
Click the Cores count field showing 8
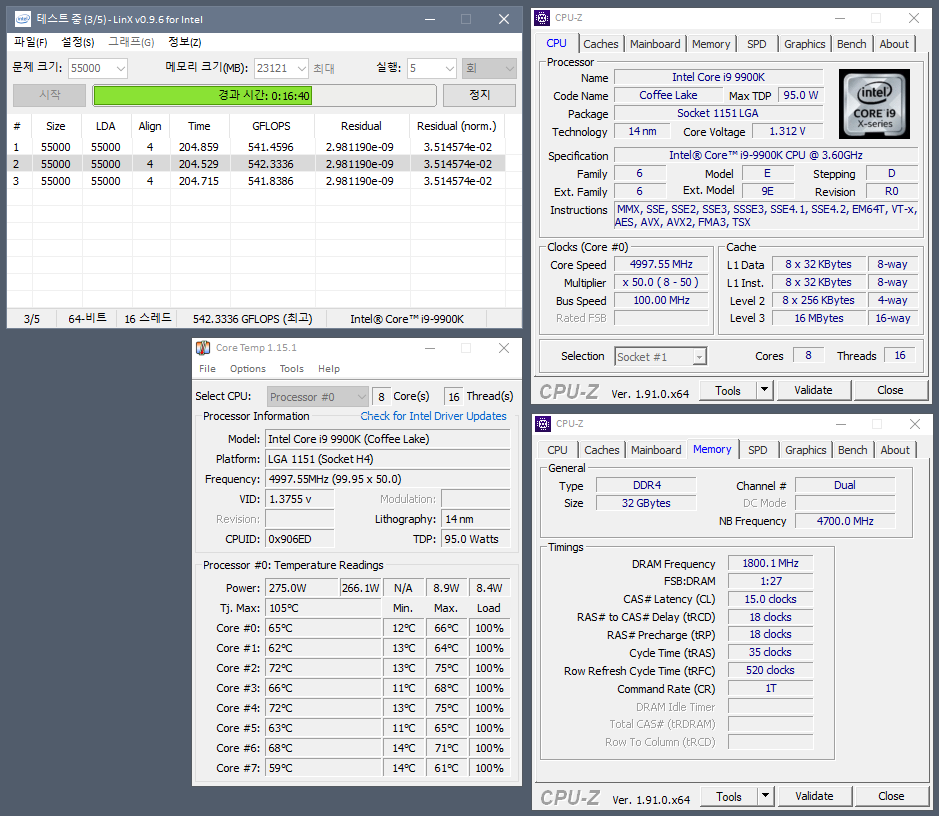pyautogui.click(x=808, y=356)
